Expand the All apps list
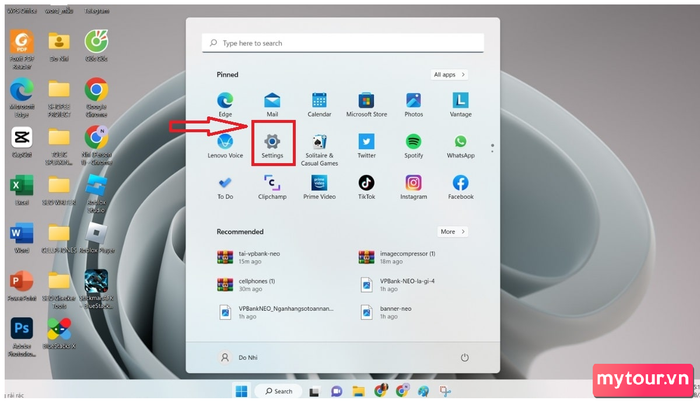 click(449, 75)
